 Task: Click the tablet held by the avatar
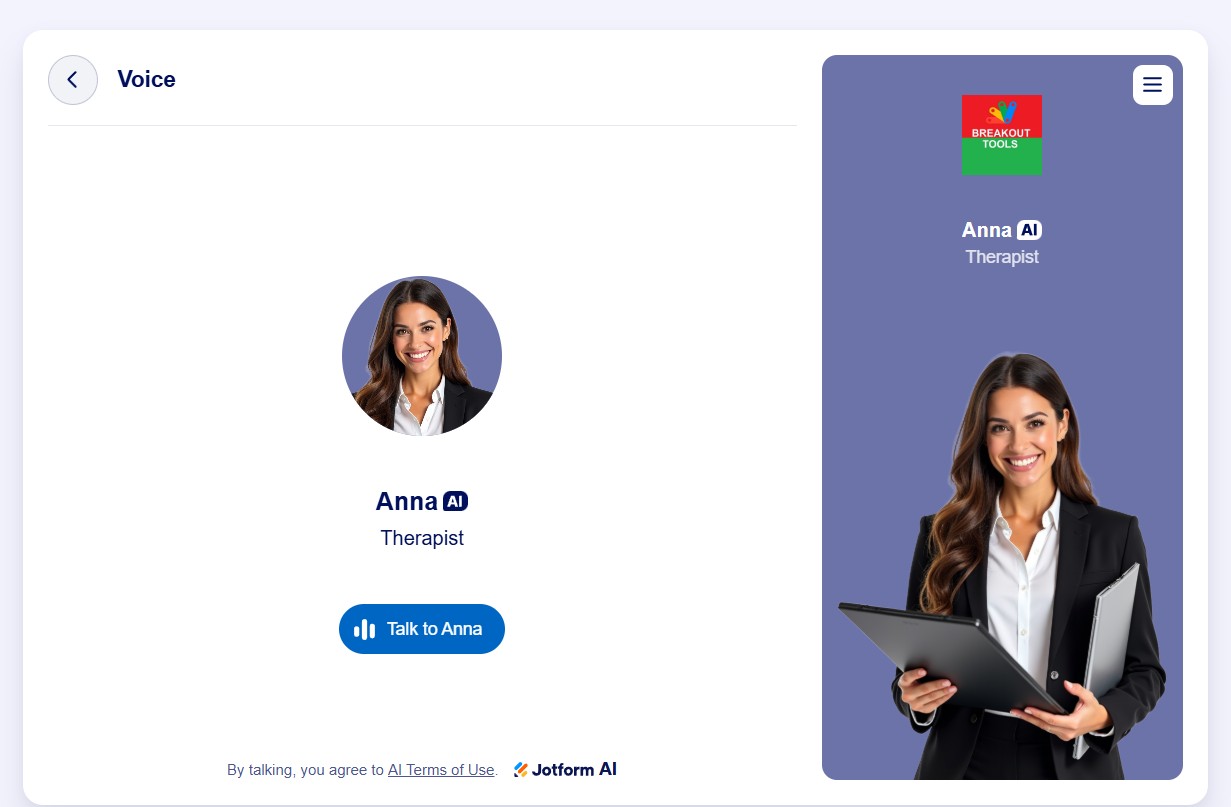[950, 655]
